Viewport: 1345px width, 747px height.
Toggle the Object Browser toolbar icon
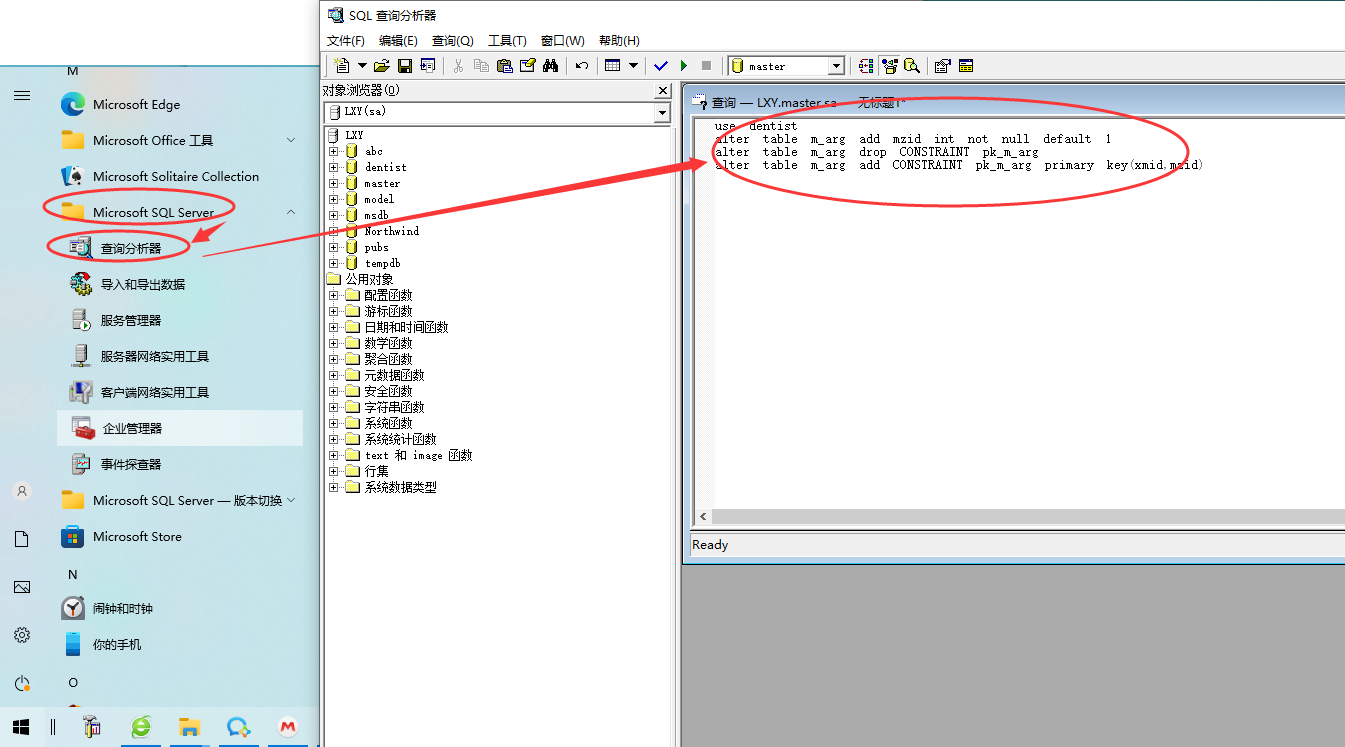889,66
